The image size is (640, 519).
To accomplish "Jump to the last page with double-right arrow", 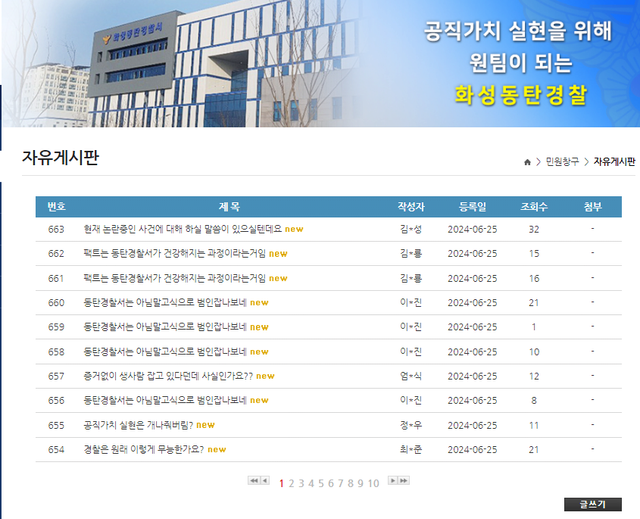I will point(404,482).
